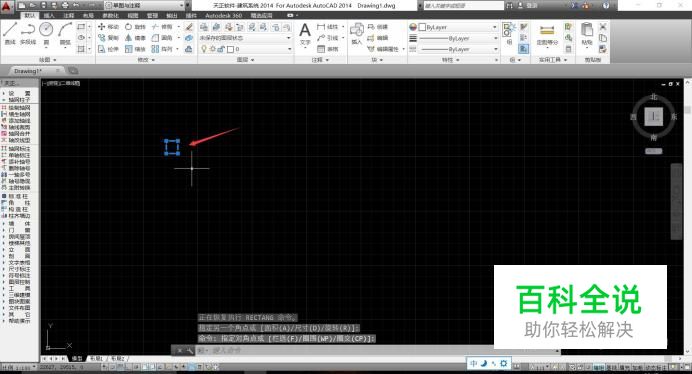Toggle the layer freeze sun icon
This screenshot has width=692, height=374.
click(212, 49)
